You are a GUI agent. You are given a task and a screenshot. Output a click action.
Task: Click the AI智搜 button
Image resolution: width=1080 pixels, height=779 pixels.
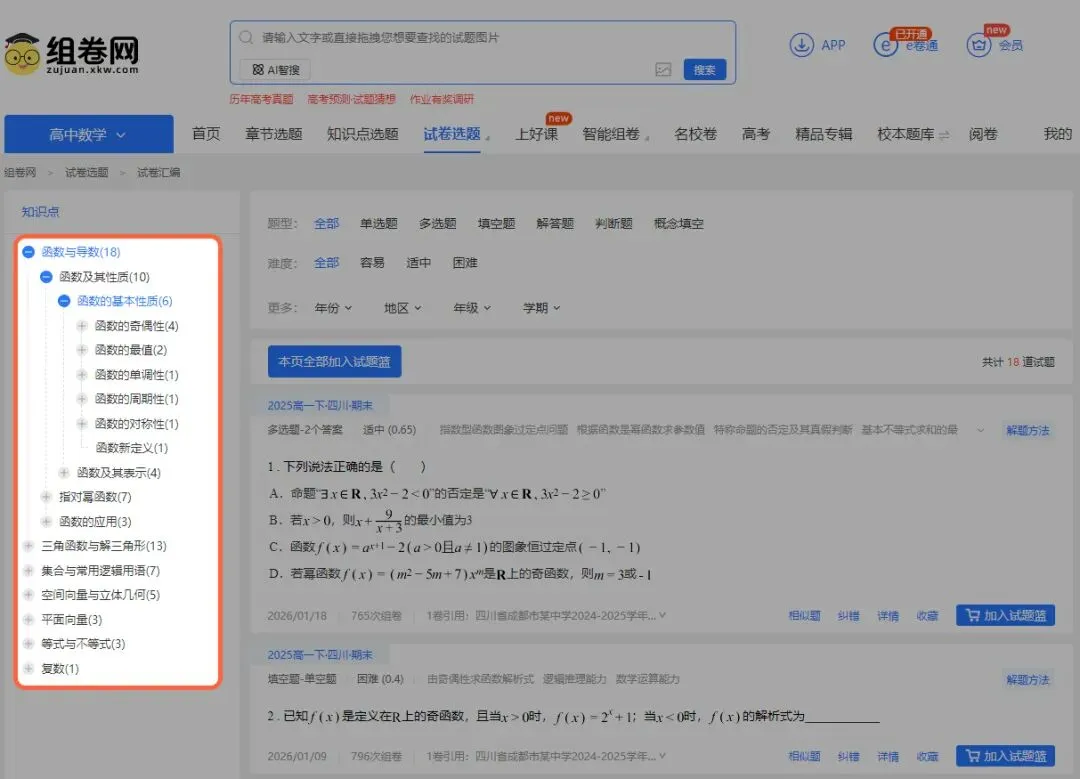pyautogui.click(x=276, y=70)
